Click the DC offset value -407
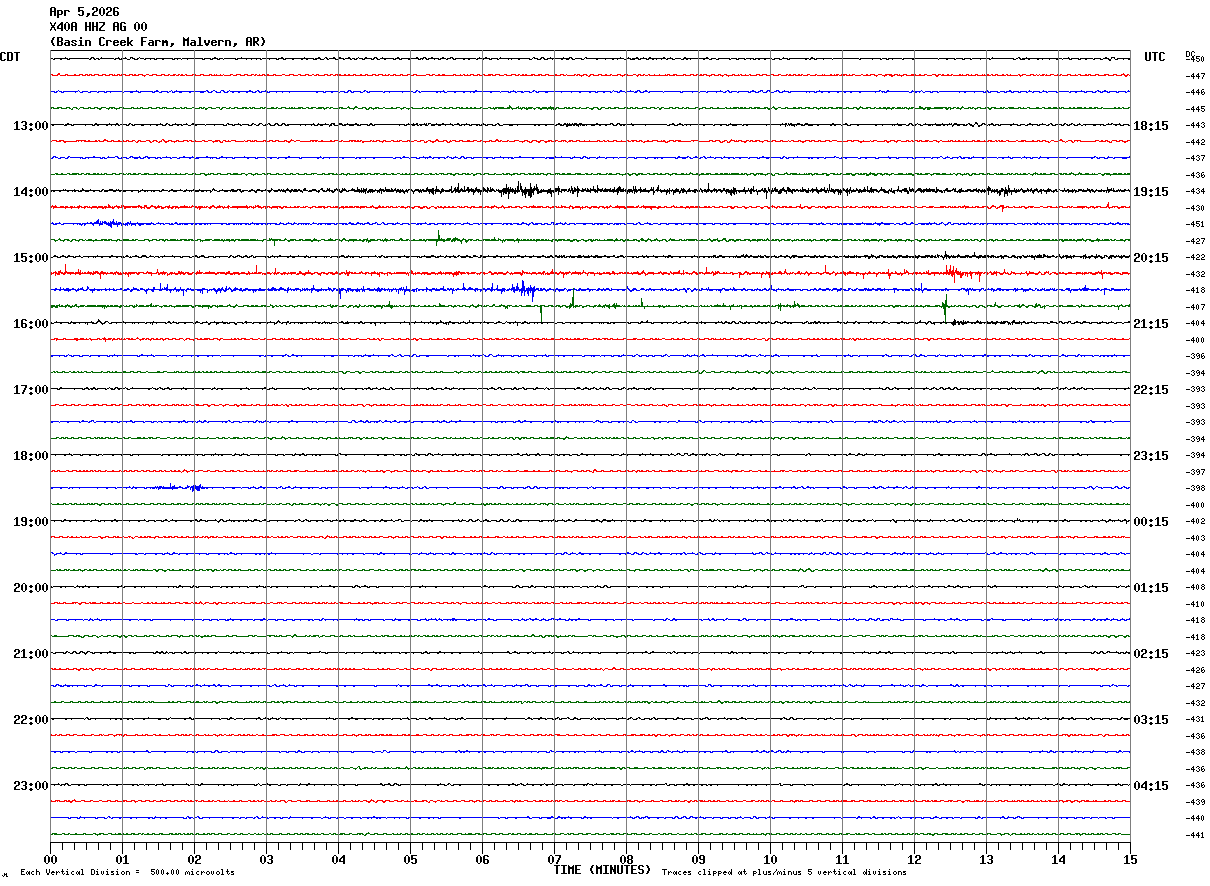Viewport: 1210px width, 886px height. click(1196, 307)
